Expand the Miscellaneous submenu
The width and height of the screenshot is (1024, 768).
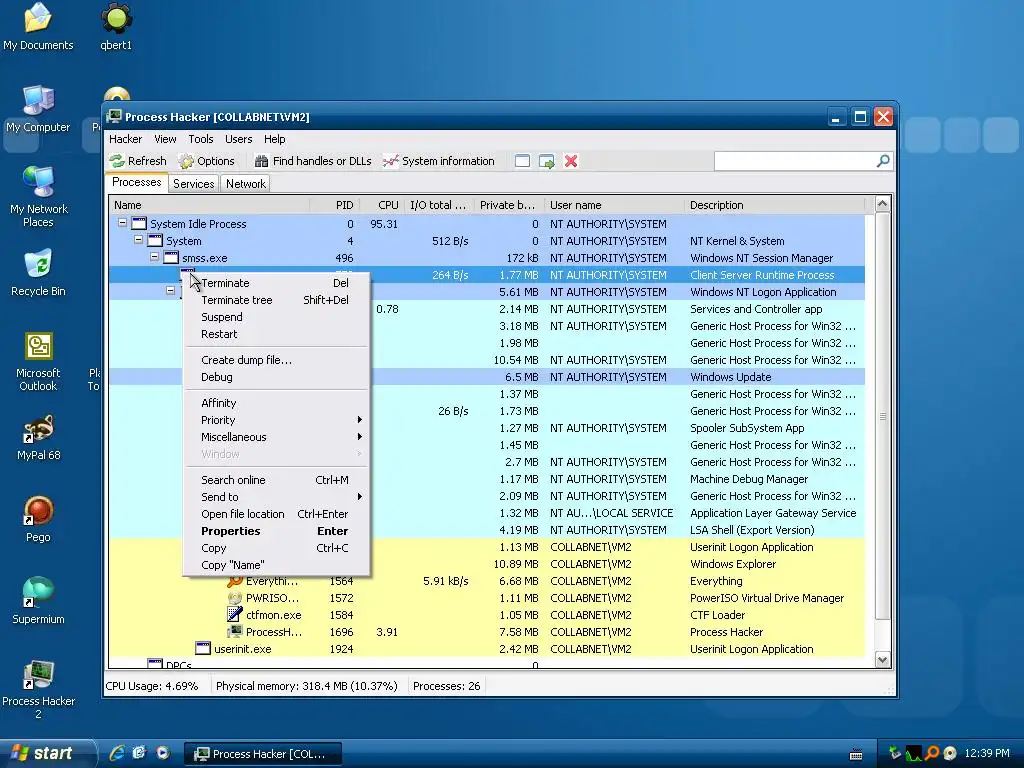pos(276,437)
